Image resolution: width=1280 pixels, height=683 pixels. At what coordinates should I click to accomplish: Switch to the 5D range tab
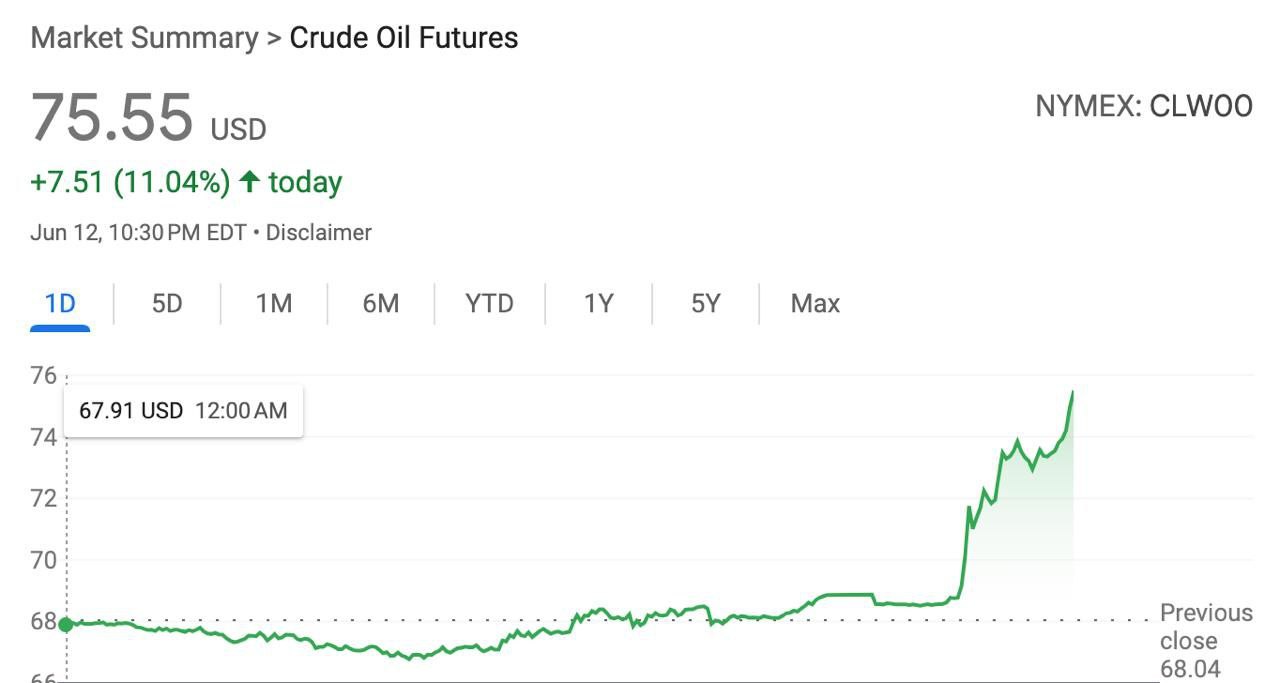(x=167, y=303)
